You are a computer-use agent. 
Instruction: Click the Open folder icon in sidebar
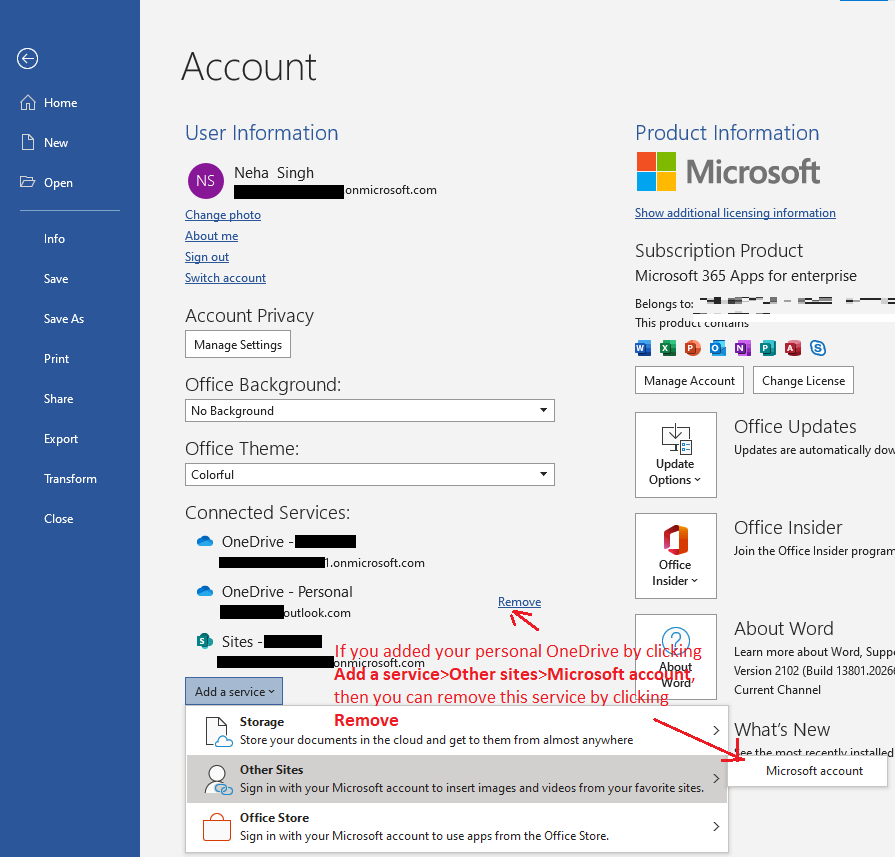(x=27, y=182)
